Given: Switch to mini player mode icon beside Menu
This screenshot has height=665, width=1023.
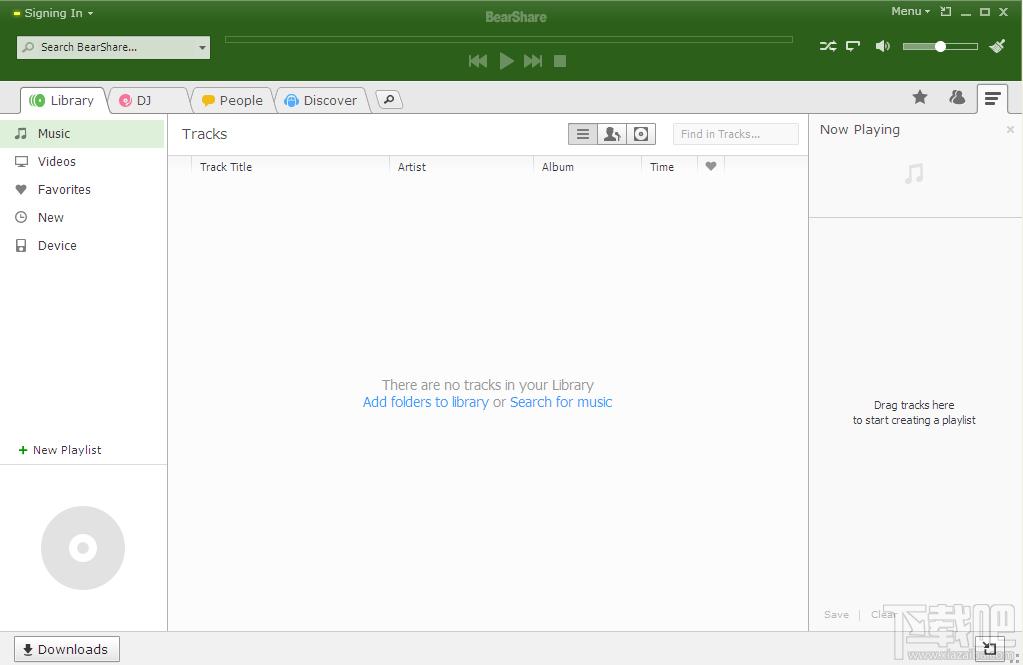Looking at the screenshot, I should 945,11.
